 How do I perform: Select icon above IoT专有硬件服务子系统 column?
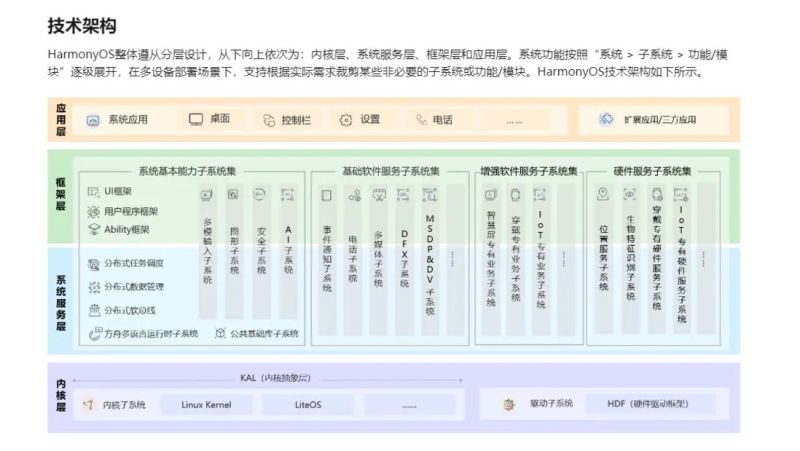coord(681,194)
